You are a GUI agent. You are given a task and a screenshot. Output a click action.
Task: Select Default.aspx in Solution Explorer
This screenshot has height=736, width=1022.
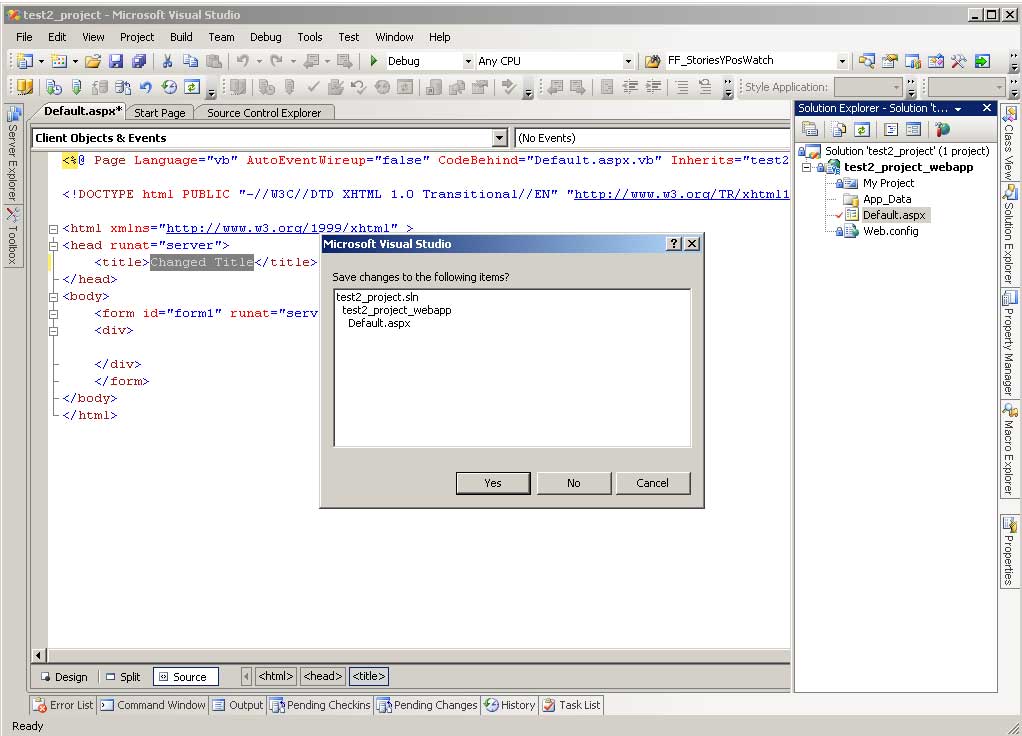click(894, 215)
